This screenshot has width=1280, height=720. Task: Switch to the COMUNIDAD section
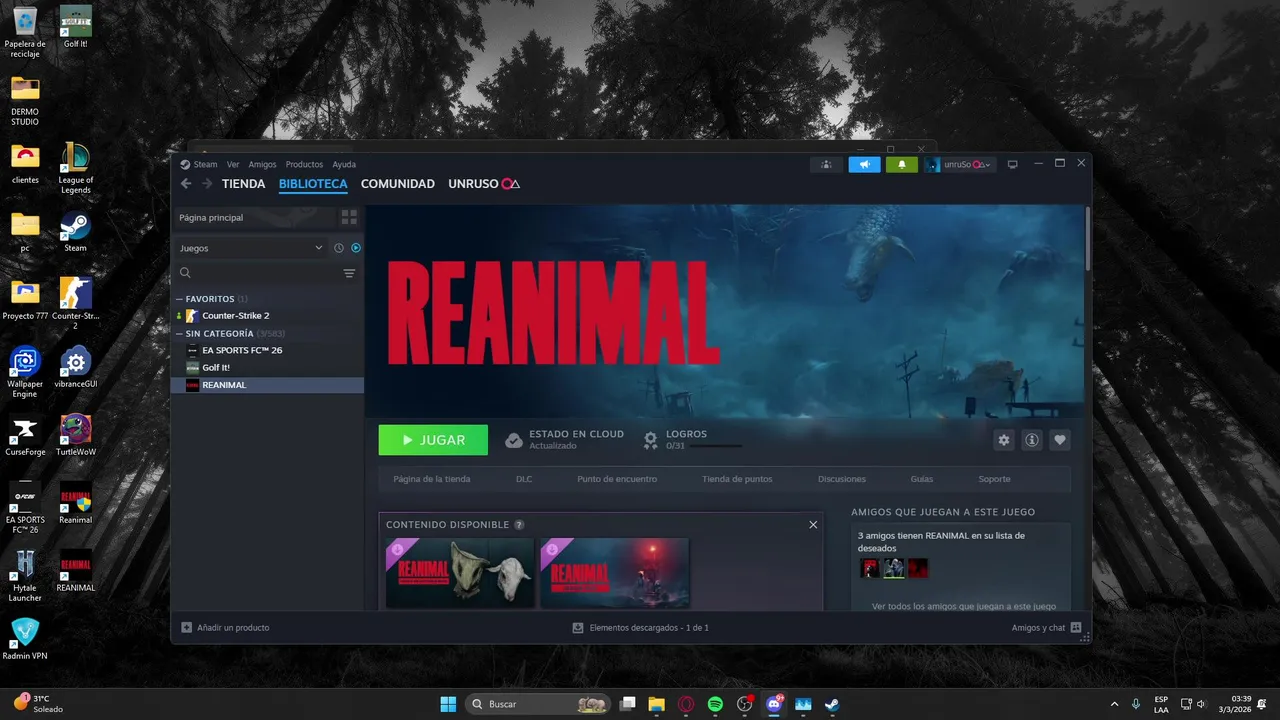(x=398, y=184)
